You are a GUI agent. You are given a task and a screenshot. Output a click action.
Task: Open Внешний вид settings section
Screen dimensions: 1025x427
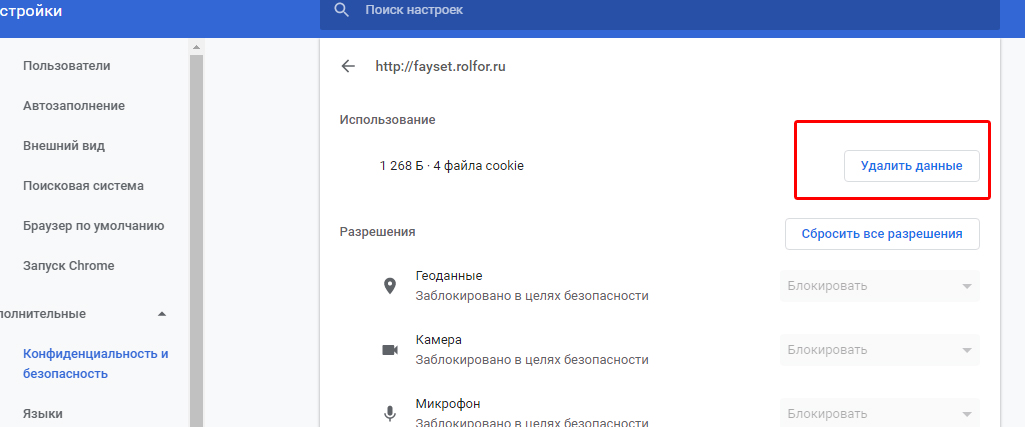pyautogui.click(x=64, y=146)
